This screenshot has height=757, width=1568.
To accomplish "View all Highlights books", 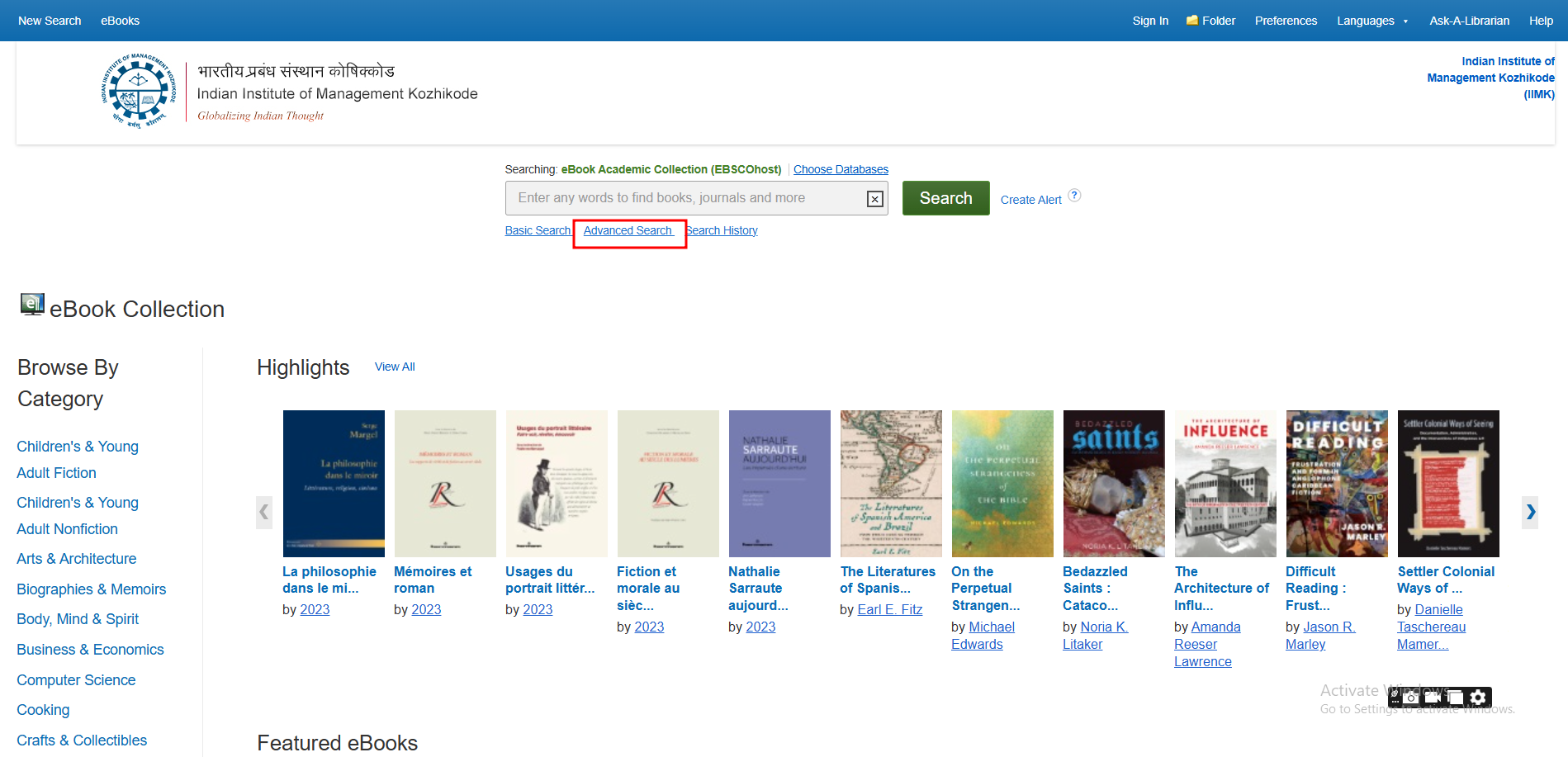I will 395,367.
